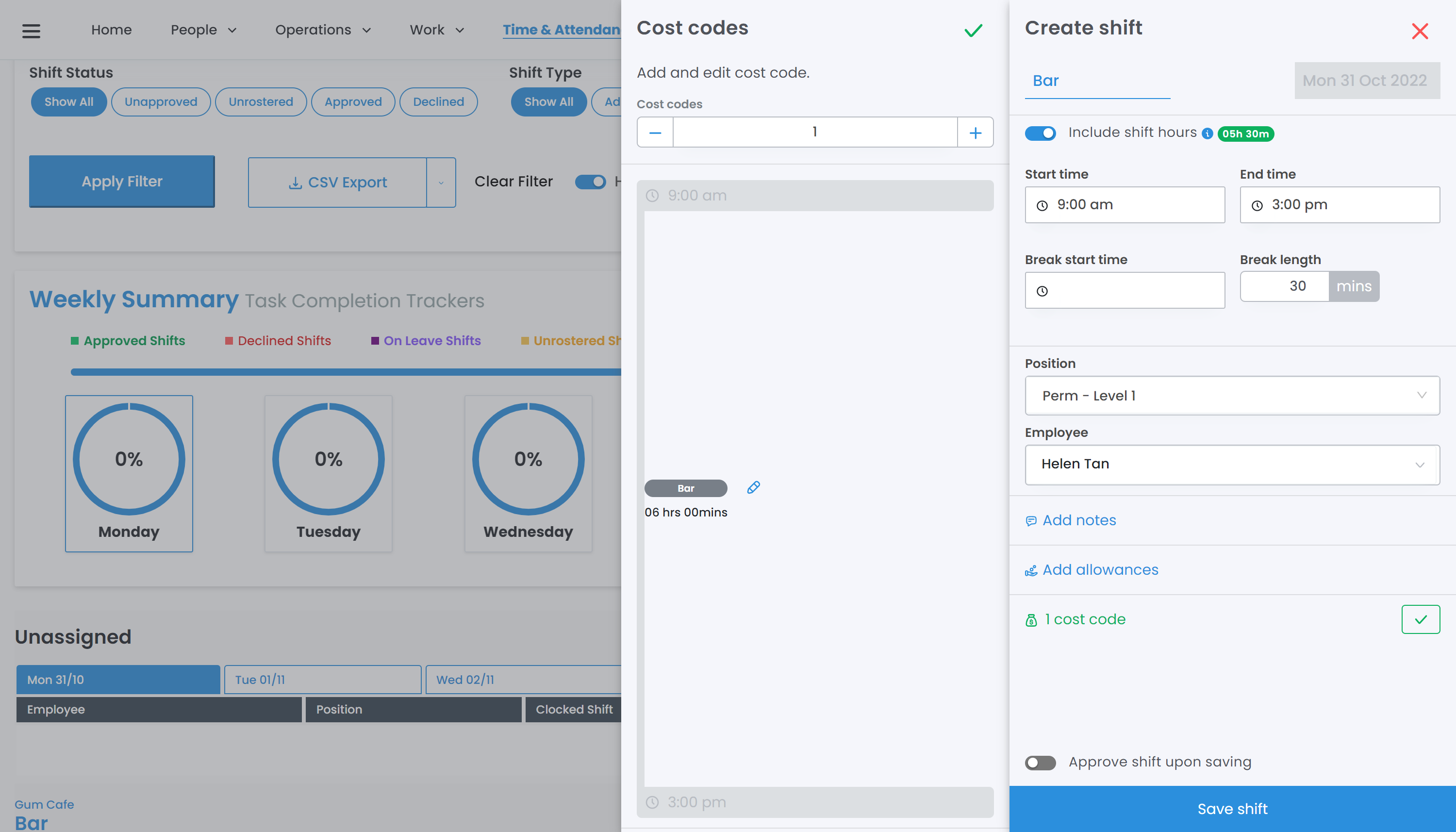Expand the CSV Export dropdown arrow
The width and height of the screenshot is (1456, 832).
(441, 183)
